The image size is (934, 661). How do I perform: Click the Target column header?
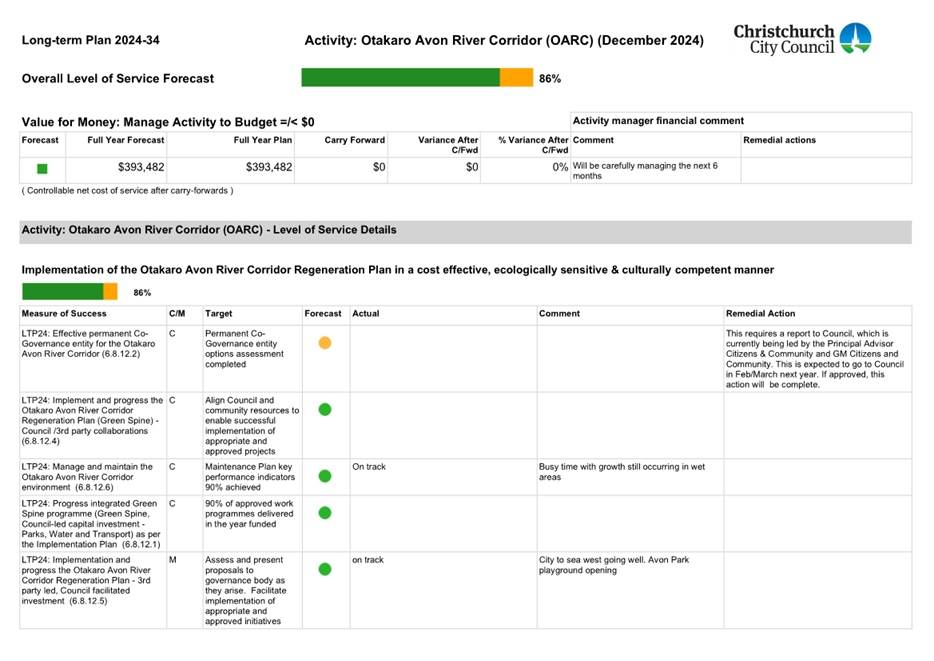tap(220, 314)
